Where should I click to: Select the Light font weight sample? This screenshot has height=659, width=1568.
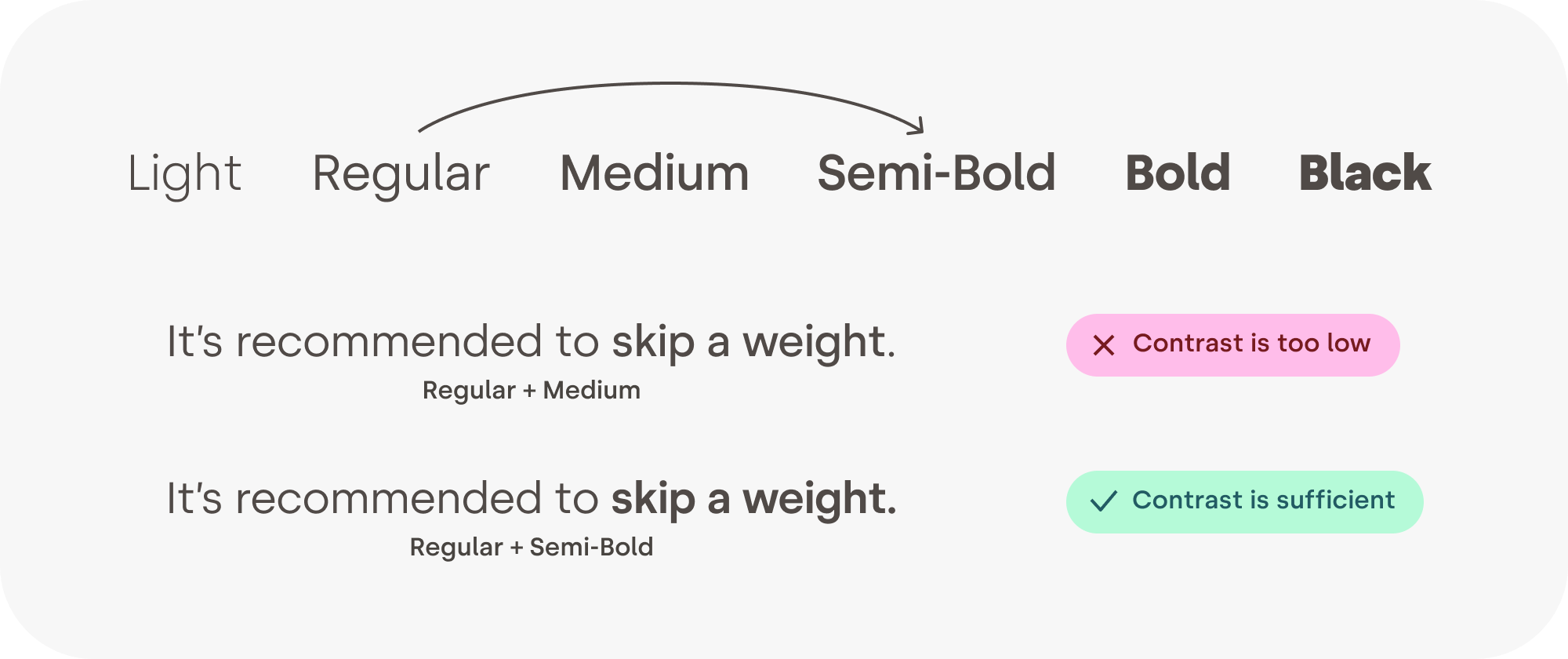point(184,173)
